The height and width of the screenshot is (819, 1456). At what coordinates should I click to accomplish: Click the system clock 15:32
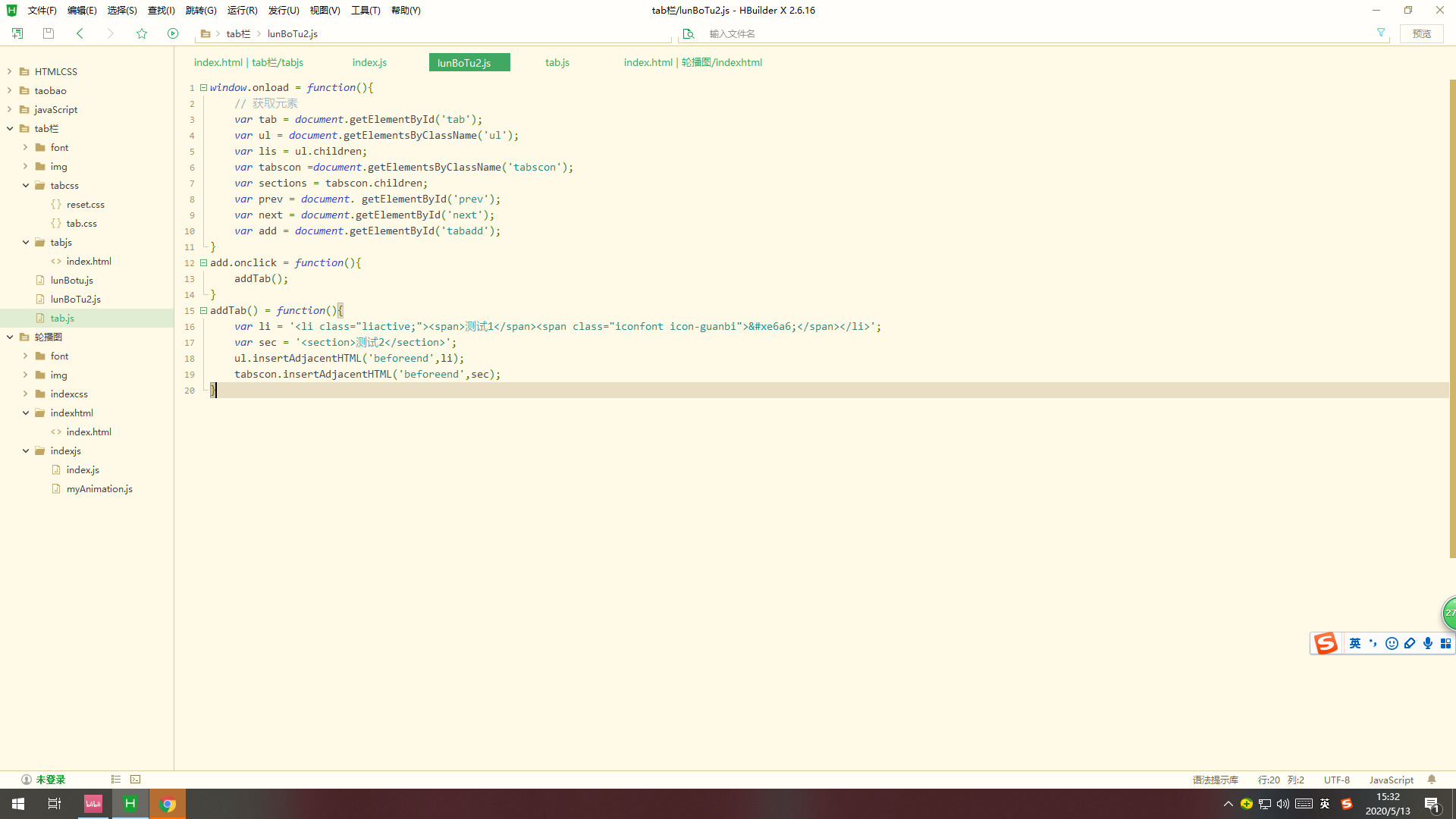(1388, 797)
